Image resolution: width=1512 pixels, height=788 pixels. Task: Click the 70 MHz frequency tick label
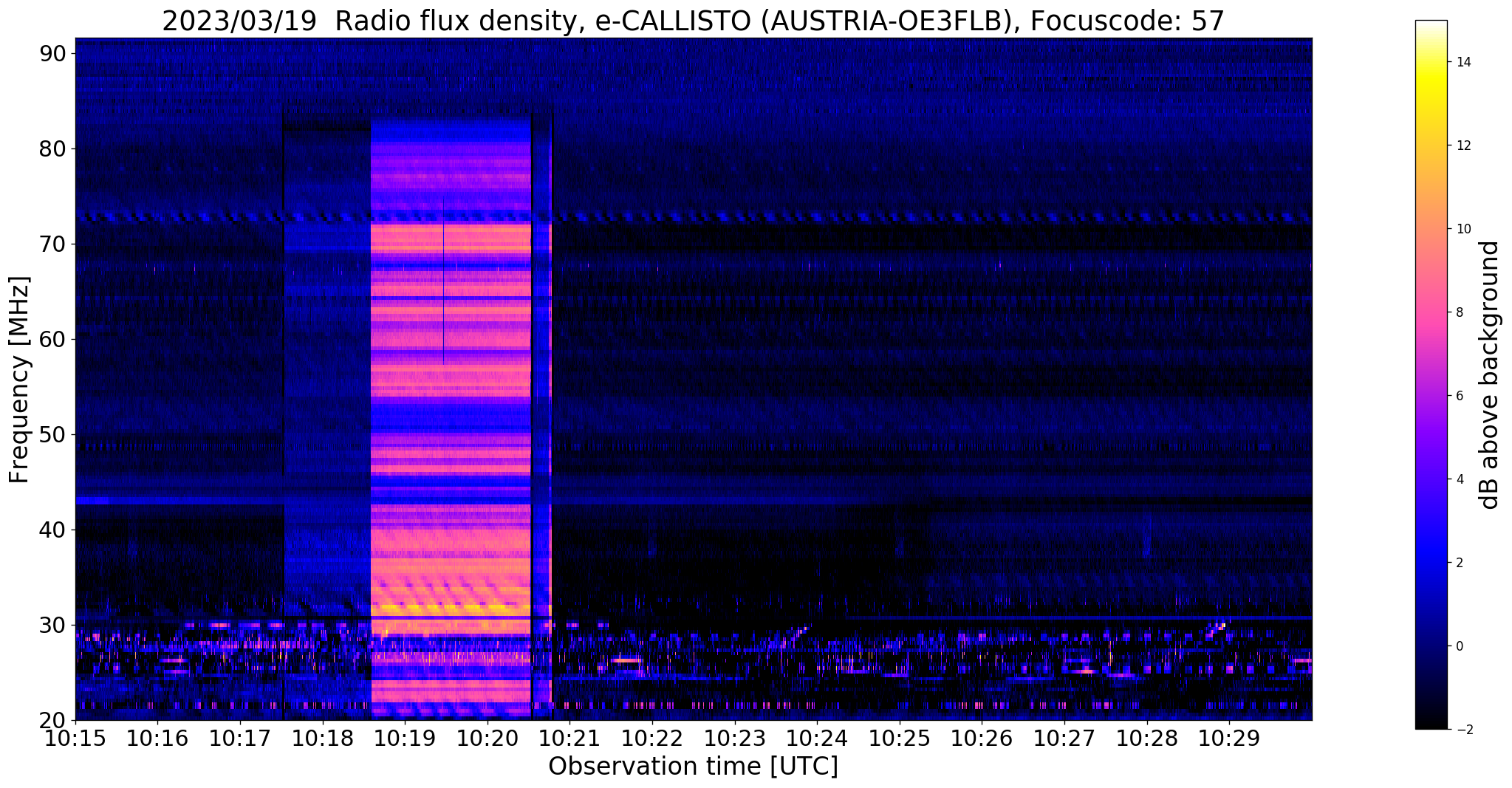click(x=54, y=244)
